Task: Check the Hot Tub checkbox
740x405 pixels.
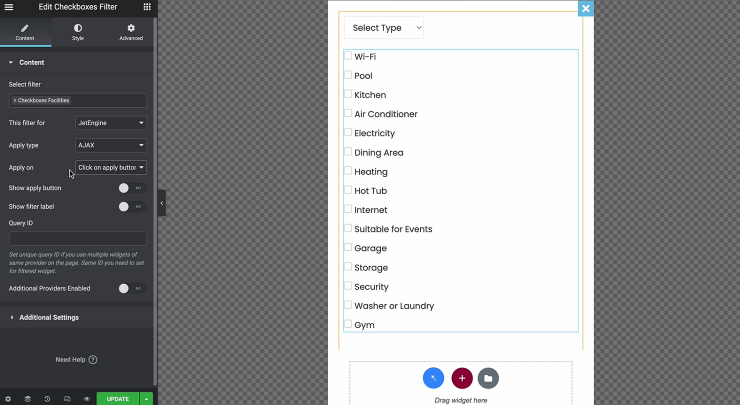Action: 348,190
